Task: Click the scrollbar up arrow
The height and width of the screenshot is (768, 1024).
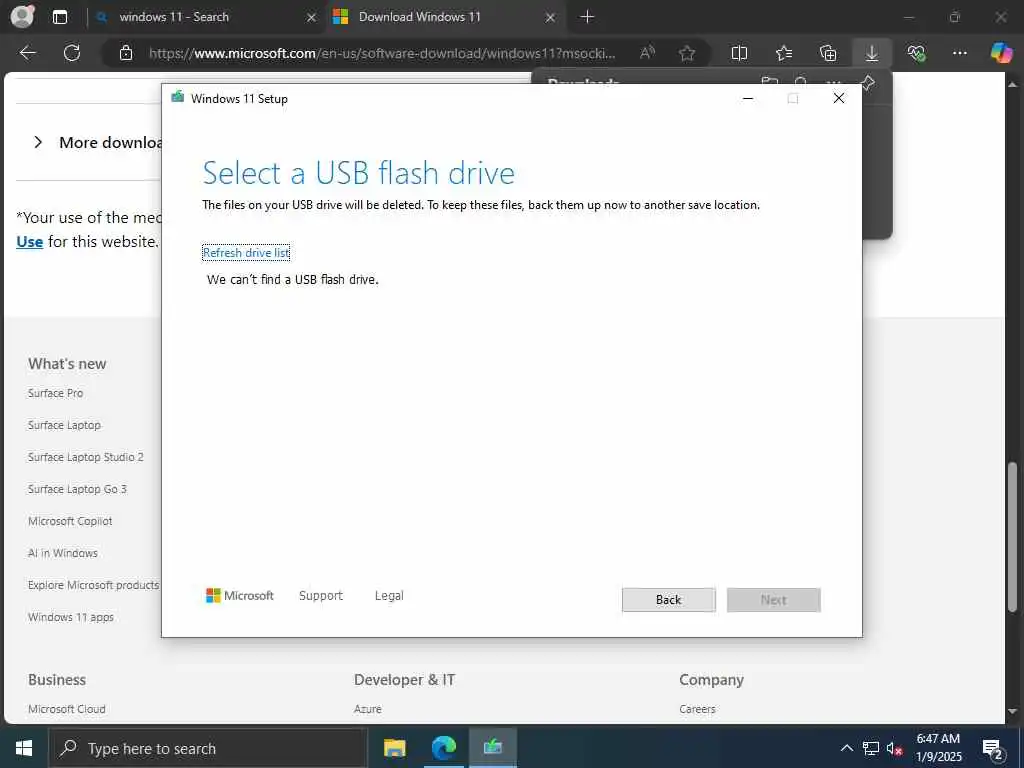Action: click(1013, 85)
